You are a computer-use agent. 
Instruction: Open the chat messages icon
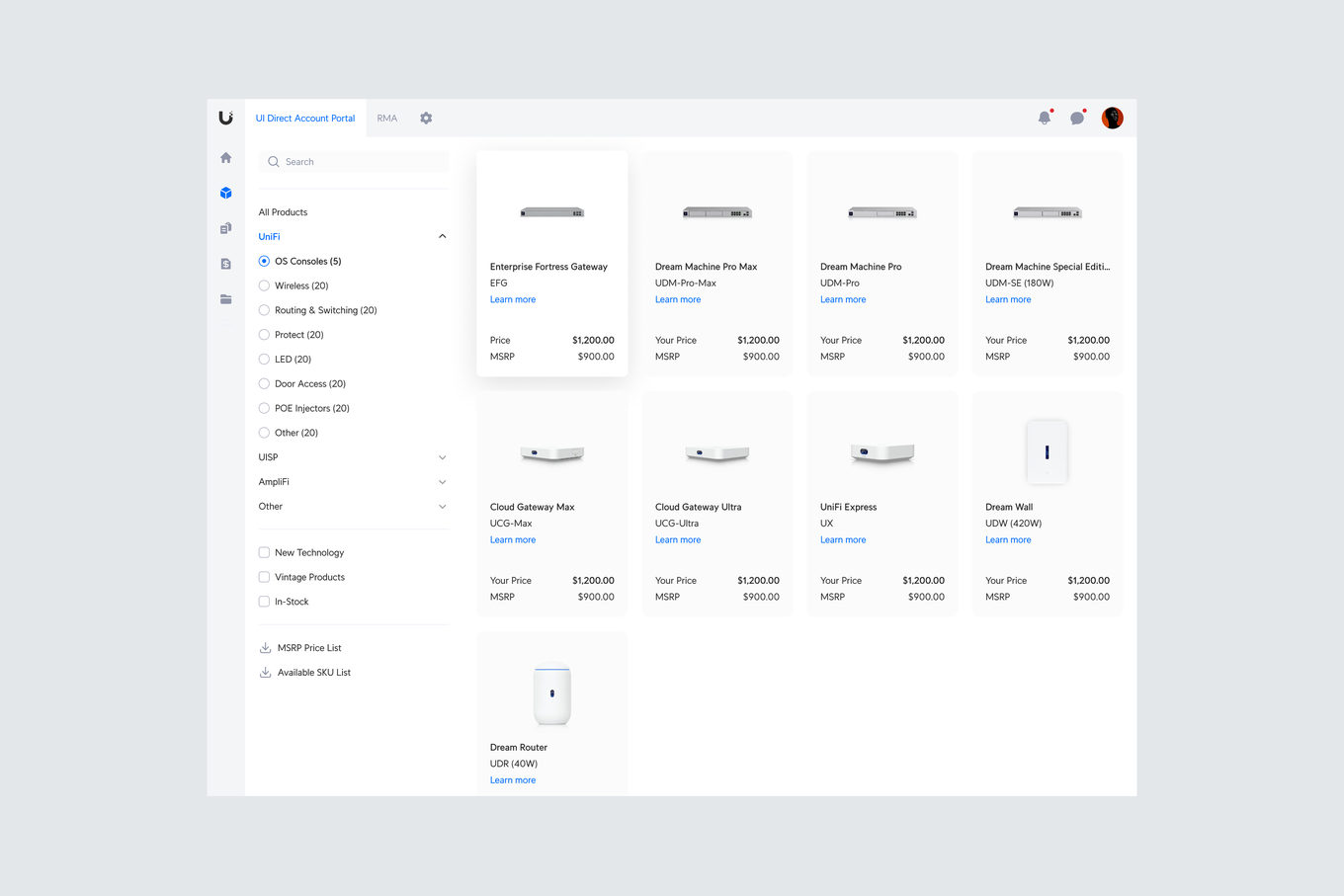(x=1077, y=118)
